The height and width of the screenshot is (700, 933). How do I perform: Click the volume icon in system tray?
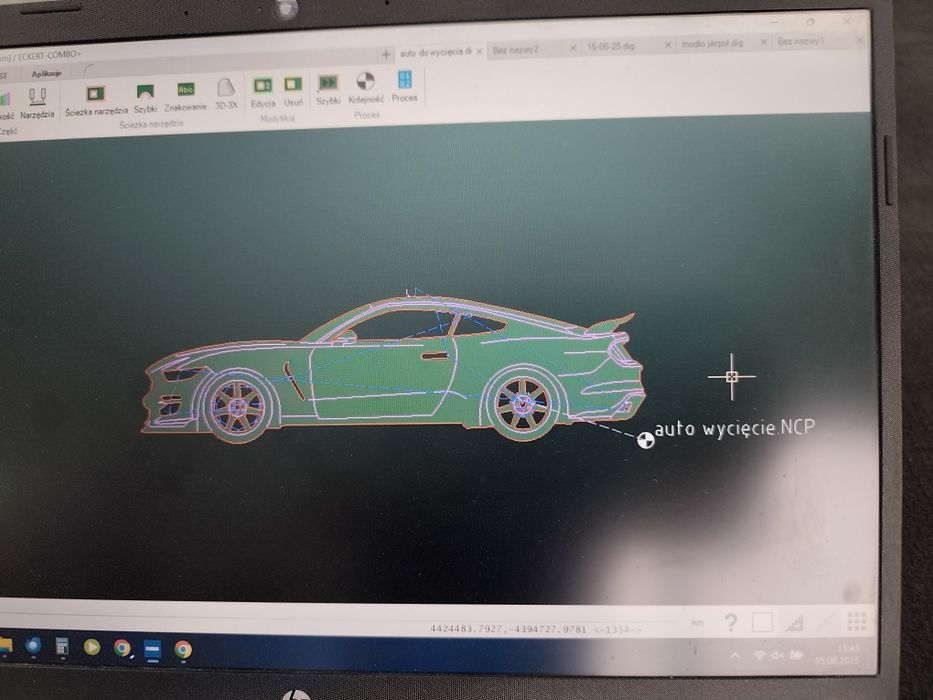point(777,655)
